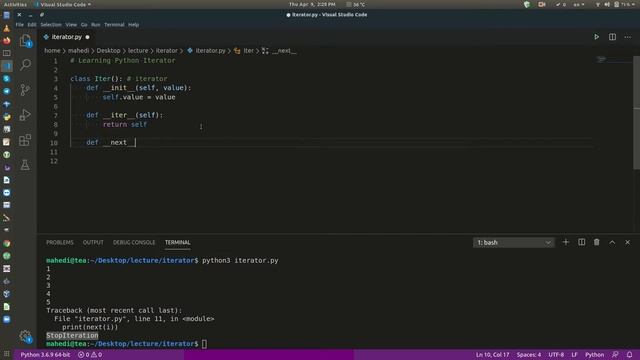Screen dimensions: 640x360
Task: Click breadcrumb method '__next__'
Action: click(284, 51)
